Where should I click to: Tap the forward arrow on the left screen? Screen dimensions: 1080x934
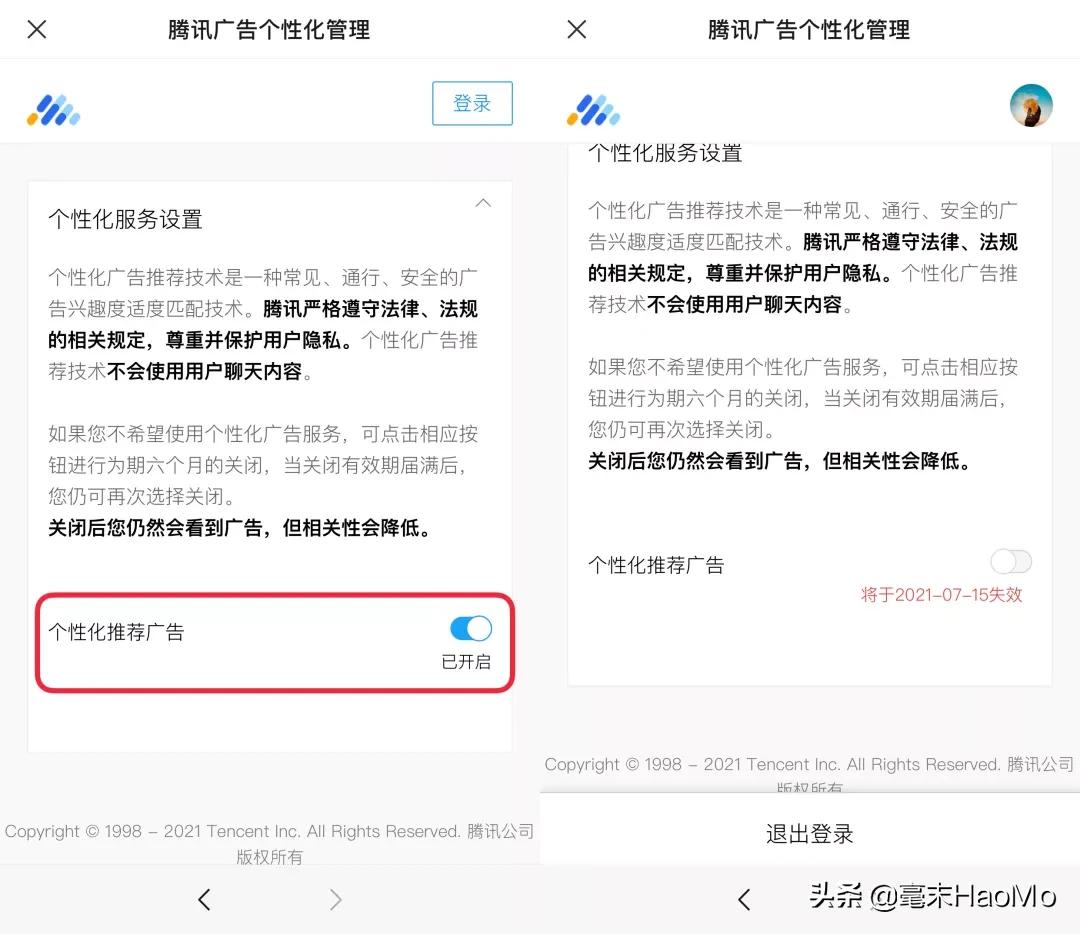point(336,899)
